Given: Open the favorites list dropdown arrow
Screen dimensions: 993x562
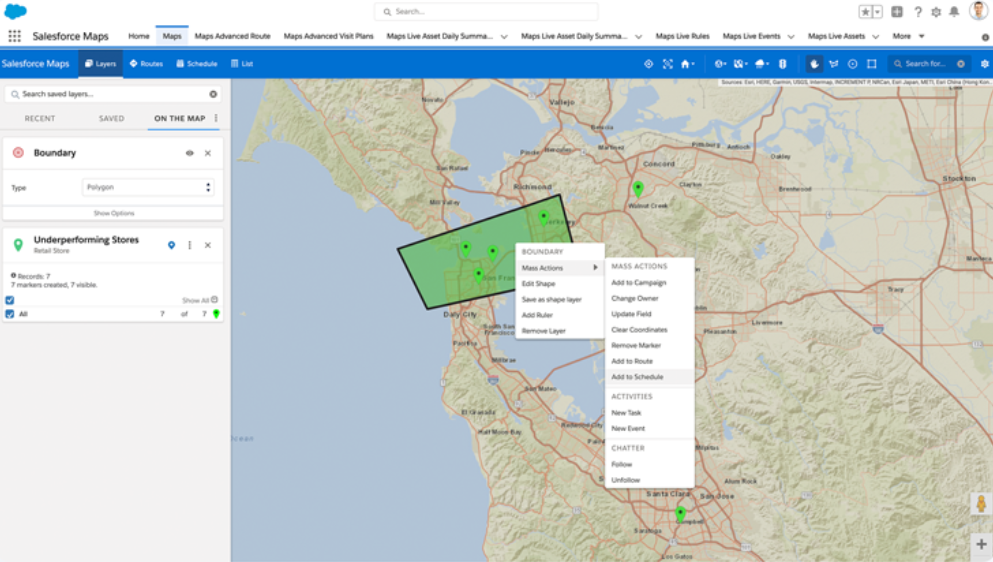Looking at the screenshot, I should pyautogui.click(x=878, y=11).
